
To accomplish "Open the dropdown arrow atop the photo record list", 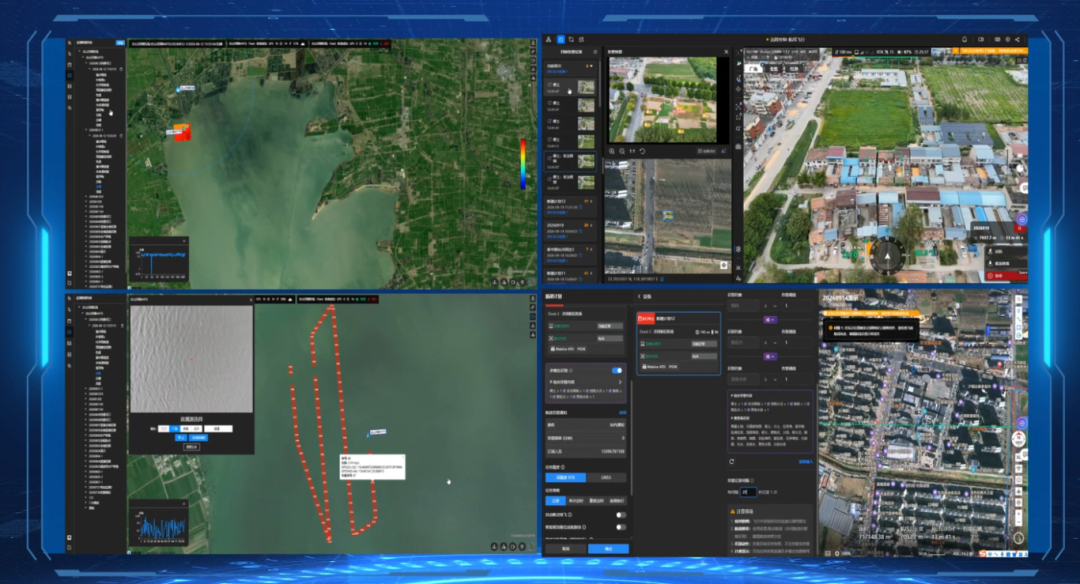I will [589, 66].
